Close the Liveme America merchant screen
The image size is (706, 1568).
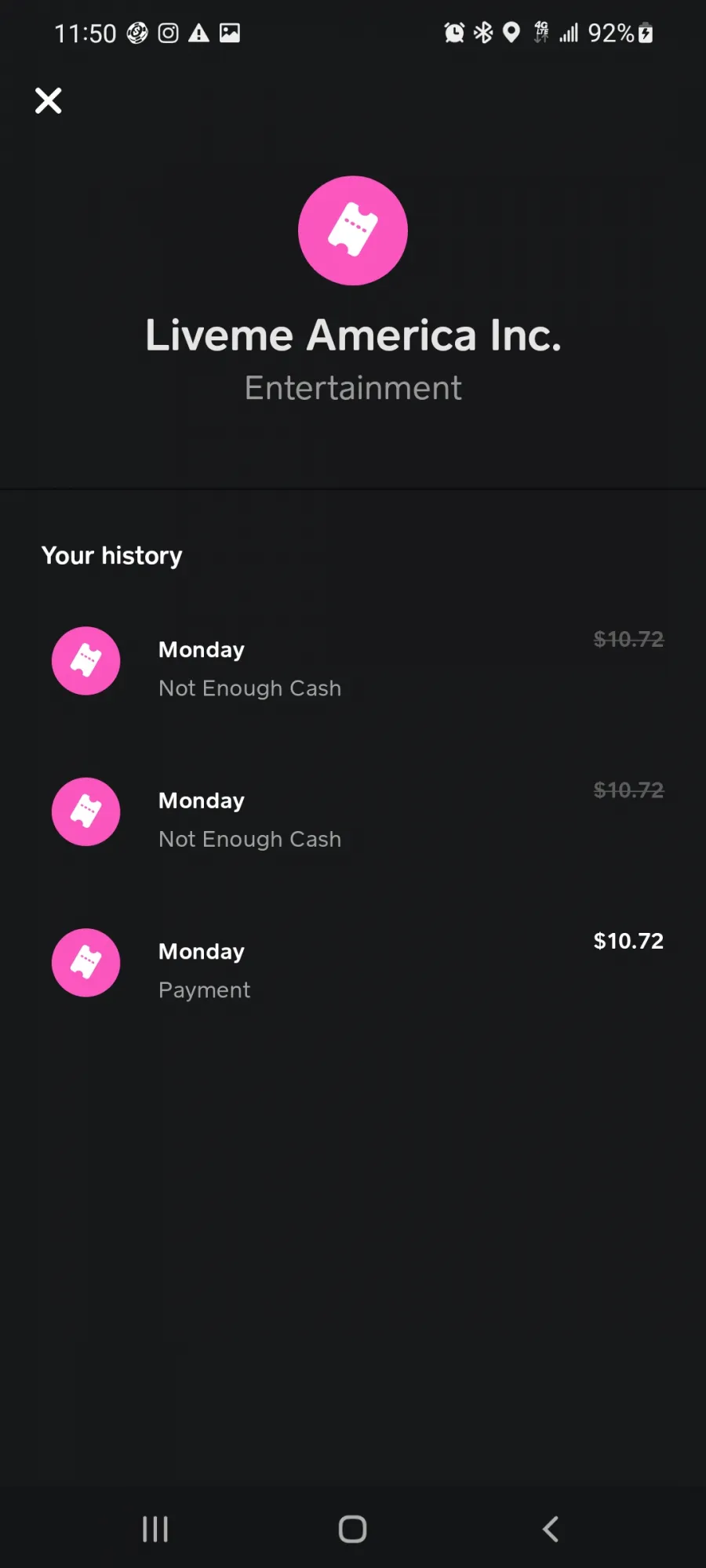tap(48, 100)
